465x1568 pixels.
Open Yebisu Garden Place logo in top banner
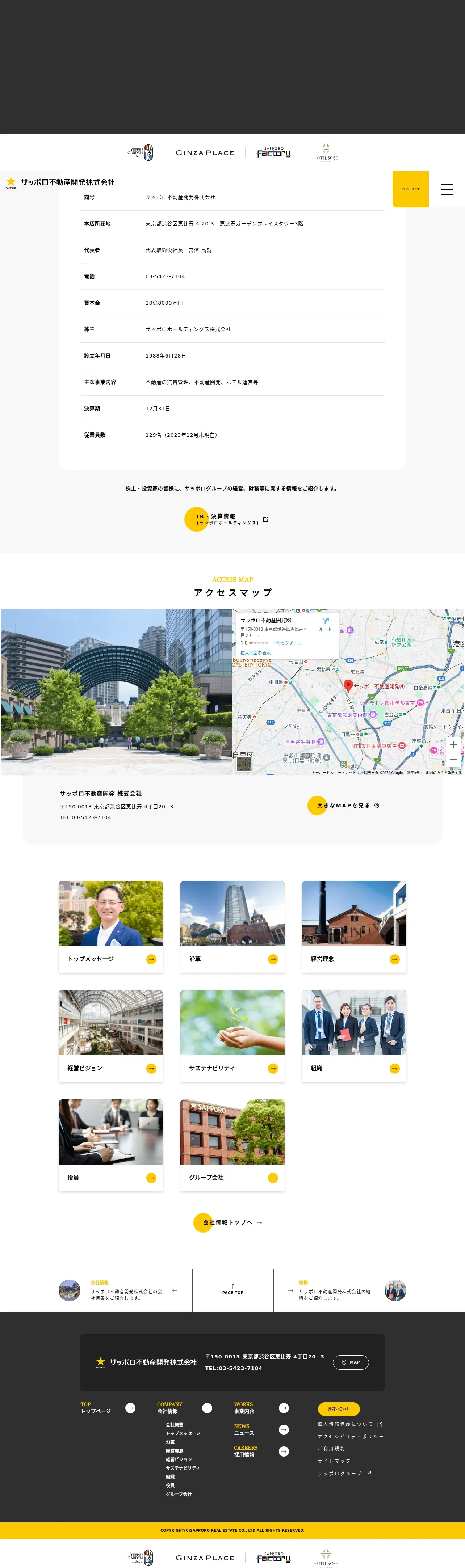point(140,153)
